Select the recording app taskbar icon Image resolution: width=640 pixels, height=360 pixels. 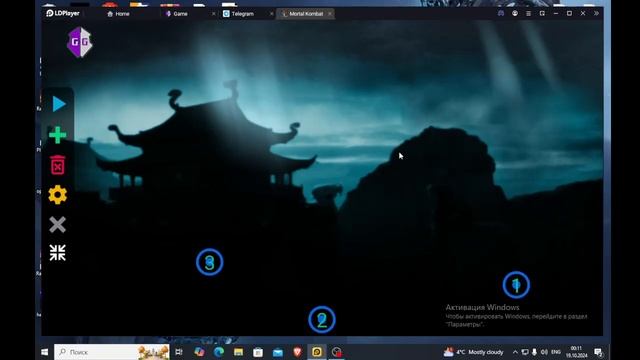click(x=337, y=352)
